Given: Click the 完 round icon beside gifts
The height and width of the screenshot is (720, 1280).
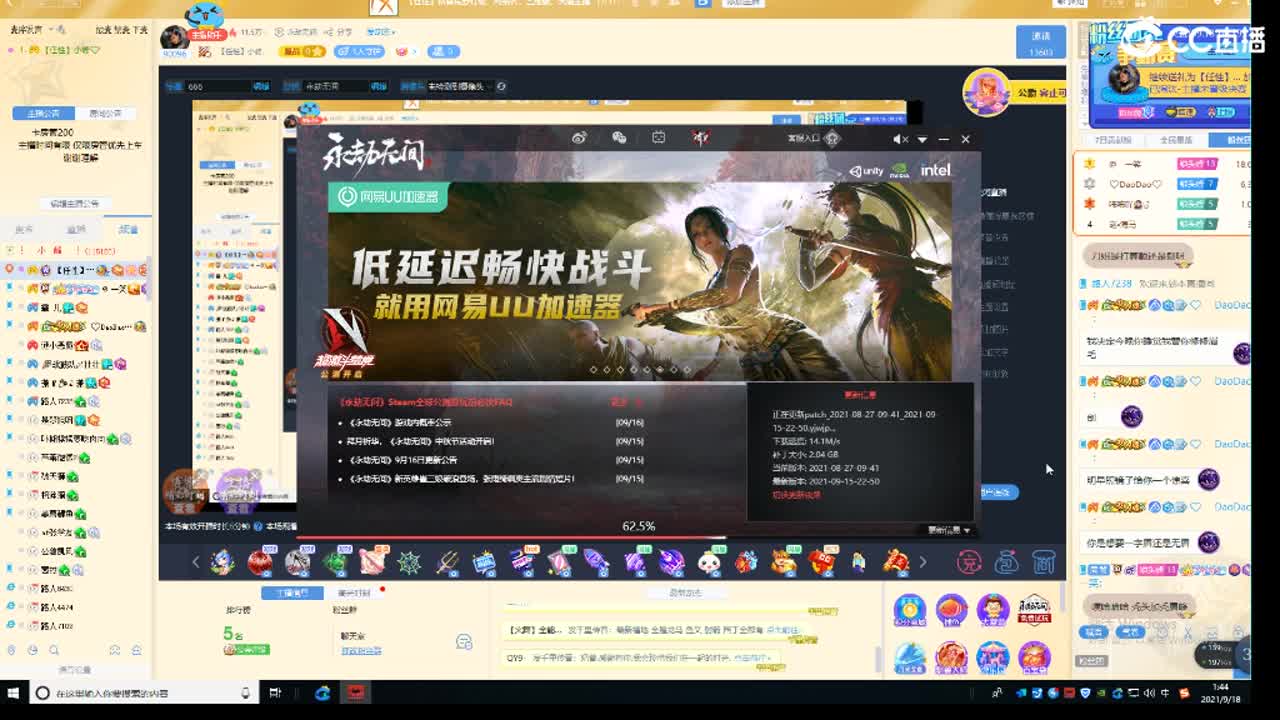Looking at the screenshot, I should (x=969, y=563).
